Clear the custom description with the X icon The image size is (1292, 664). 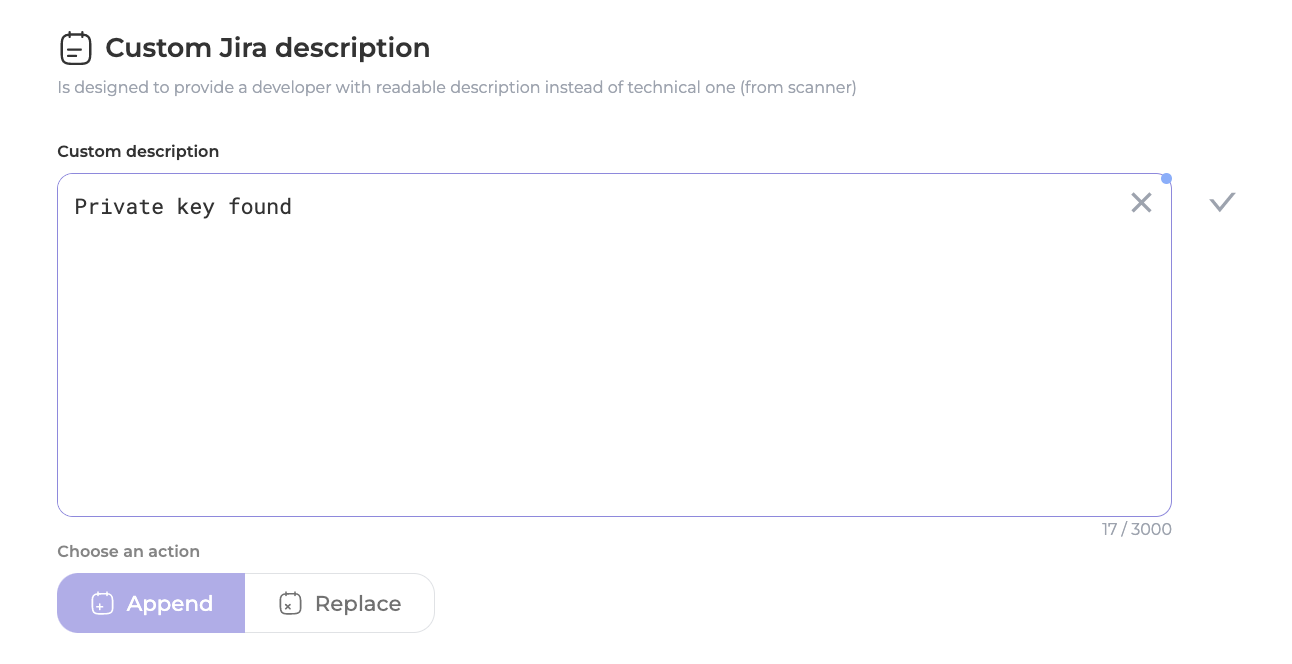(x=1141, y=203)
